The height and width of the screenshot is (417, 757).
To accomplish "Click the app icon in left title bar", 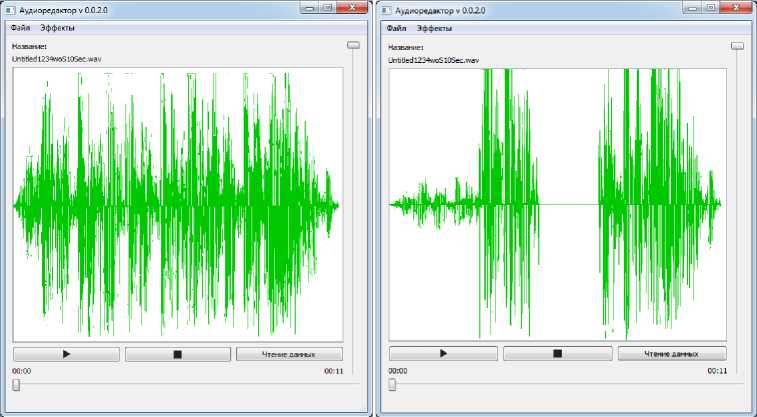I will pyautogui.click(x=11, y=8).
